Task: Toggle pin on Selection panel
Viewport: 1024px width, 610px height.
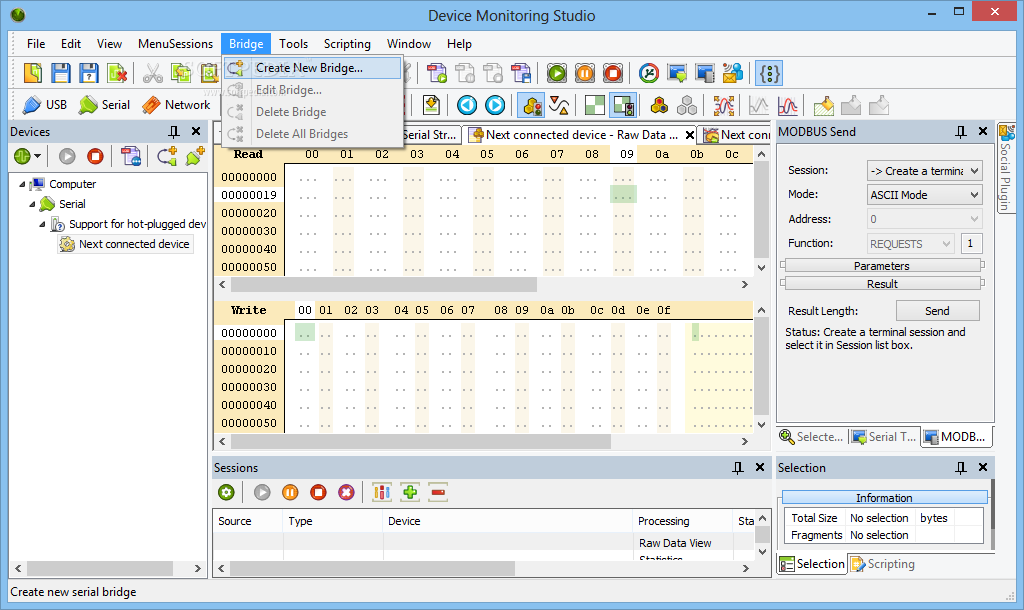Action: [x=961, y=468]
